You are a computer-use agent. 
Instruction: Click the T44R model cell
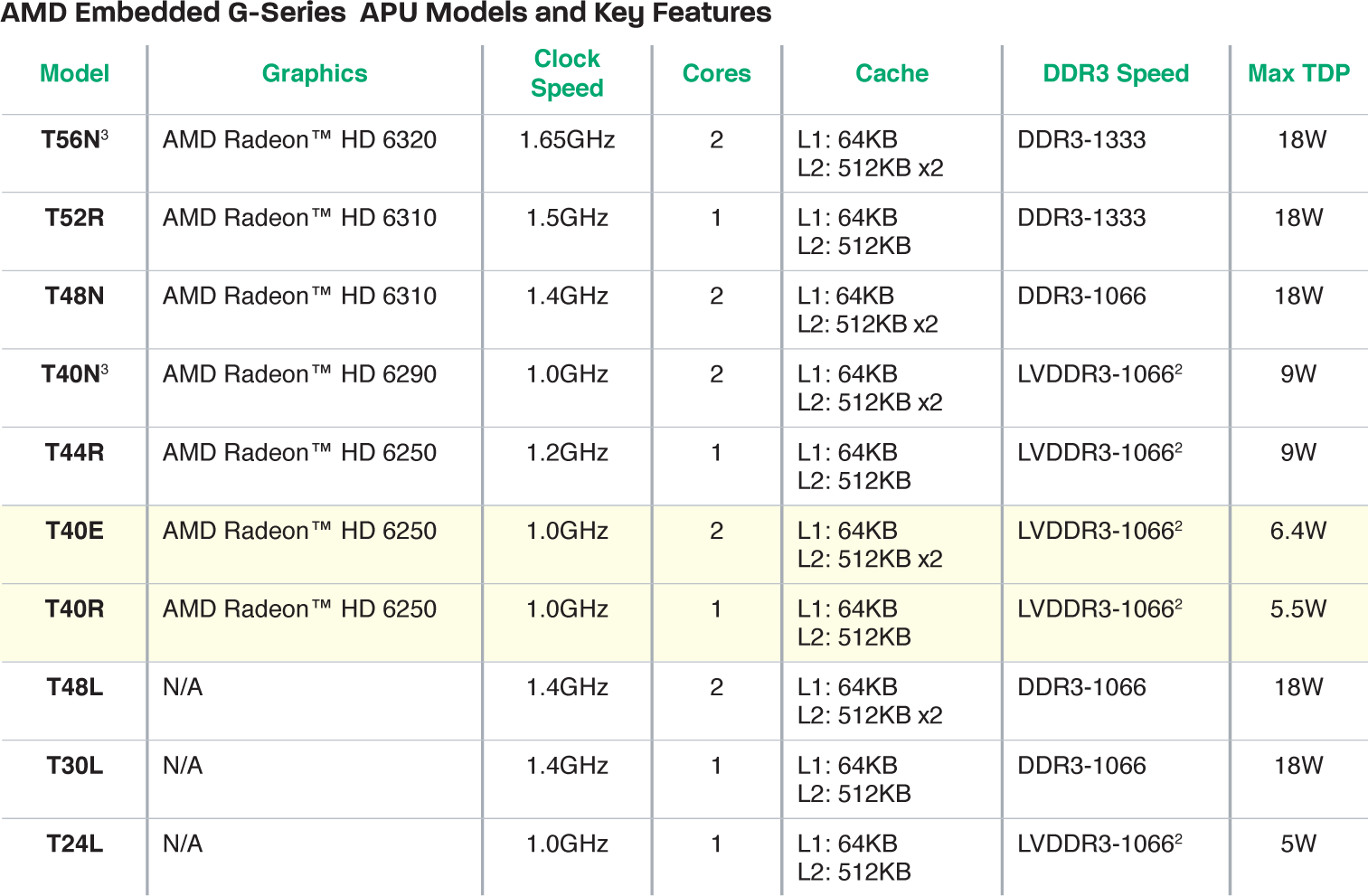point(74,452)
